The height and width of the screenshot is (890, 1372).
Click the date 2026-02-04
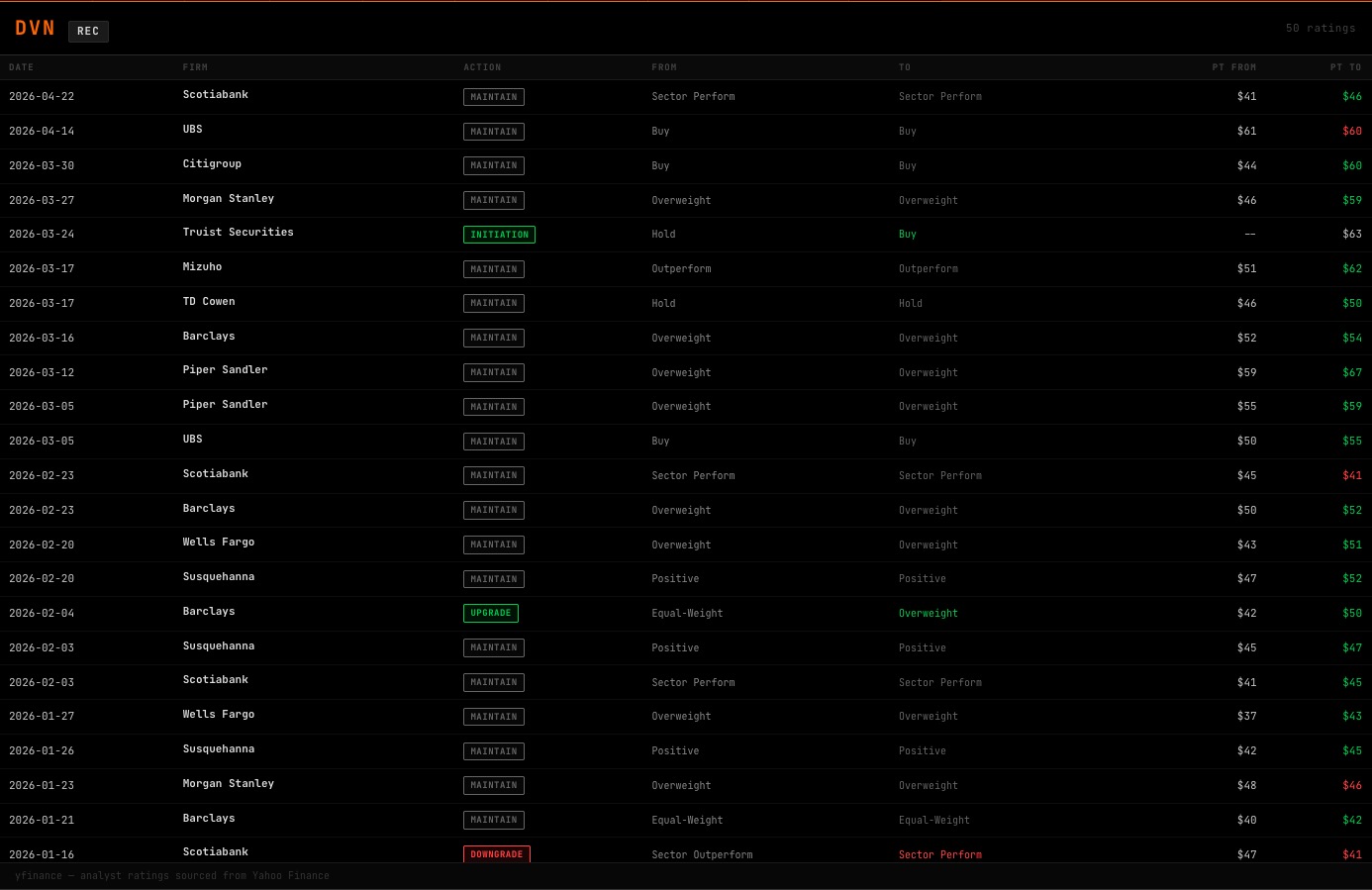42,614
